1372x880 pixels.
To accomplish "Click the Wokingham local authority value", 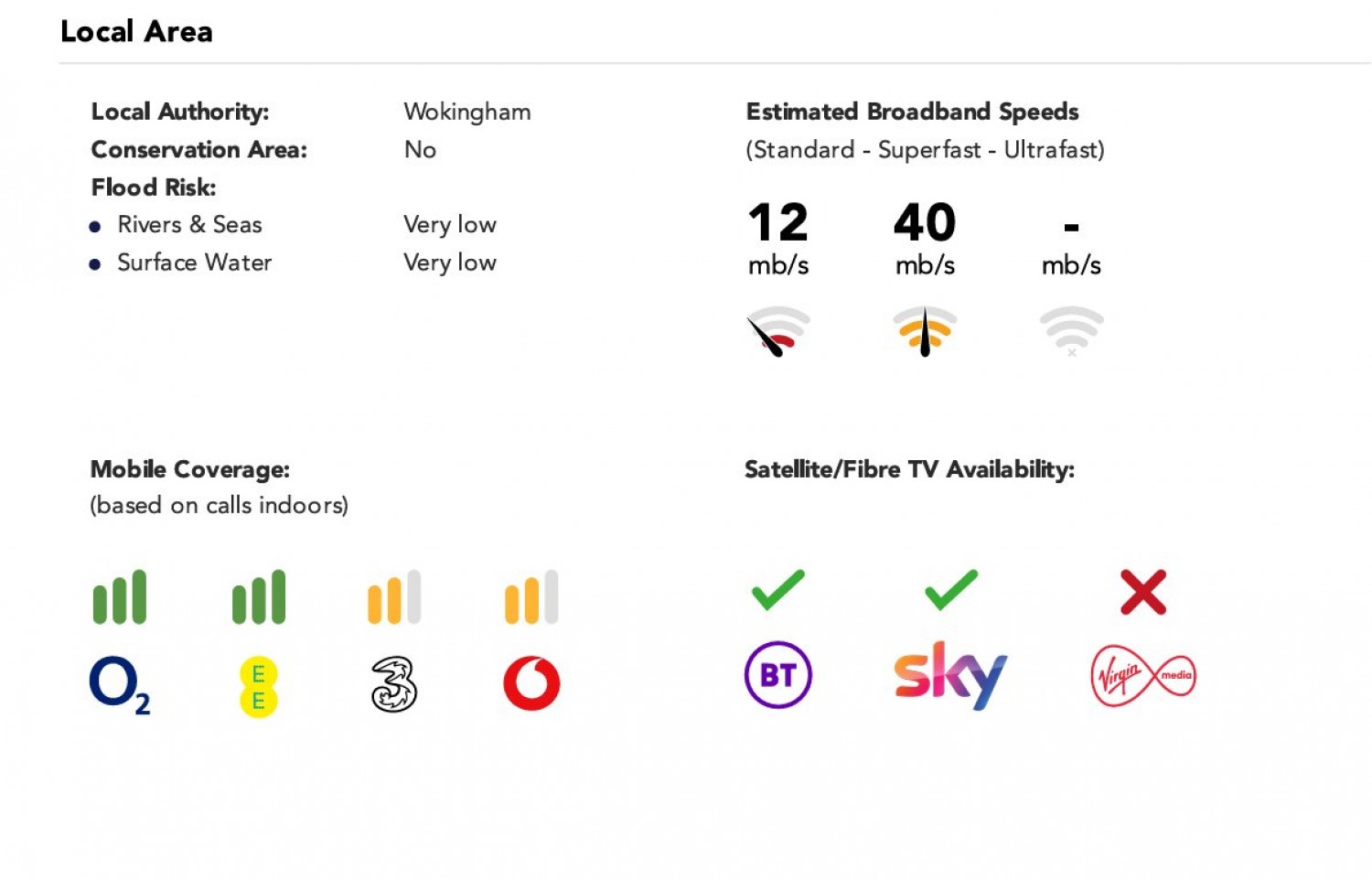I will point(466,112).
